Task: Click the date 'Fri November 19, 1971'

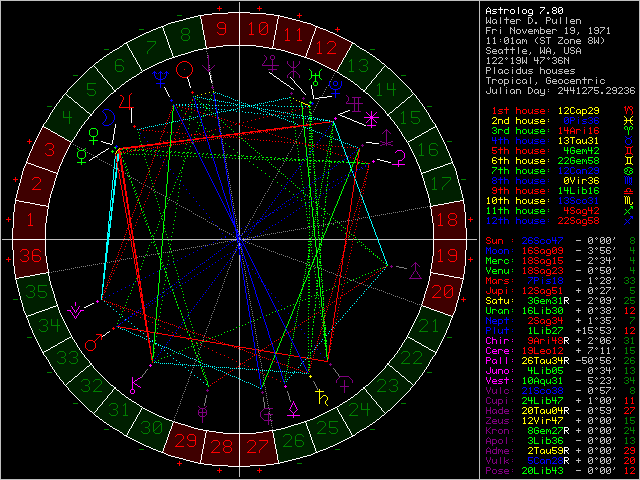Action: 548,31
